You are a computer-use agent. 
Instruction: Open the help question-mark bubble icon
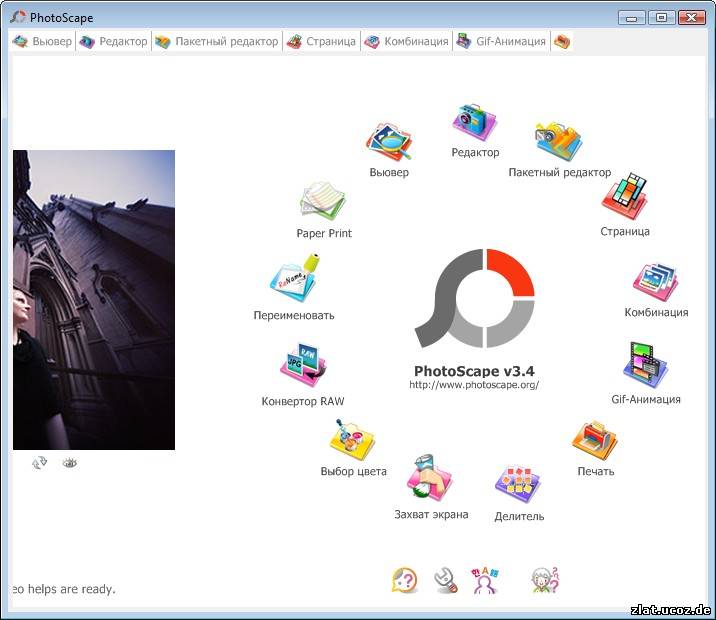(405, 580)
